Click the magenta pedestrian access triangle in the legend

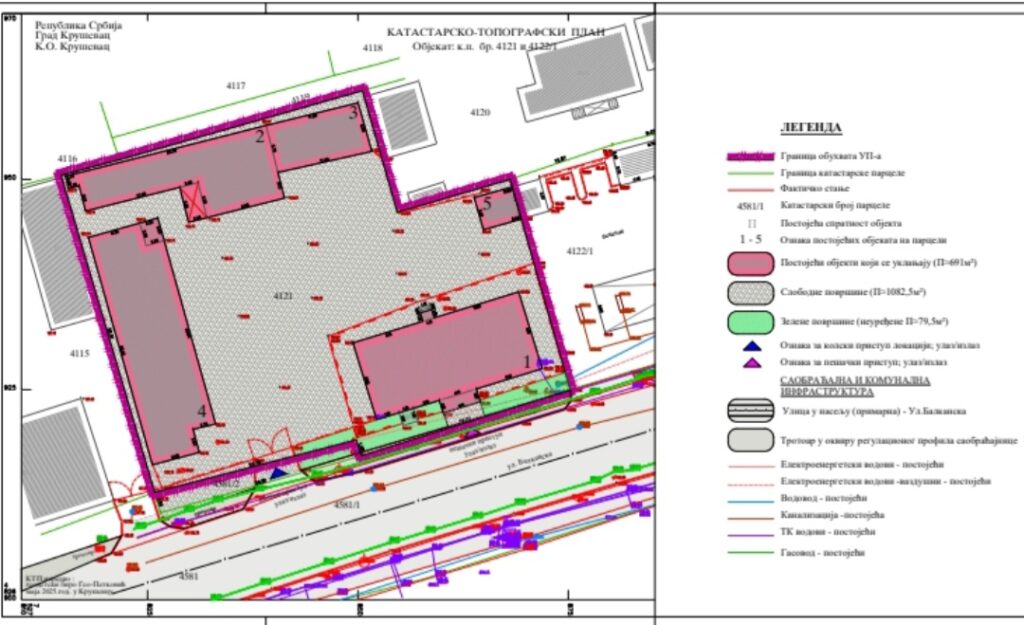751,364
